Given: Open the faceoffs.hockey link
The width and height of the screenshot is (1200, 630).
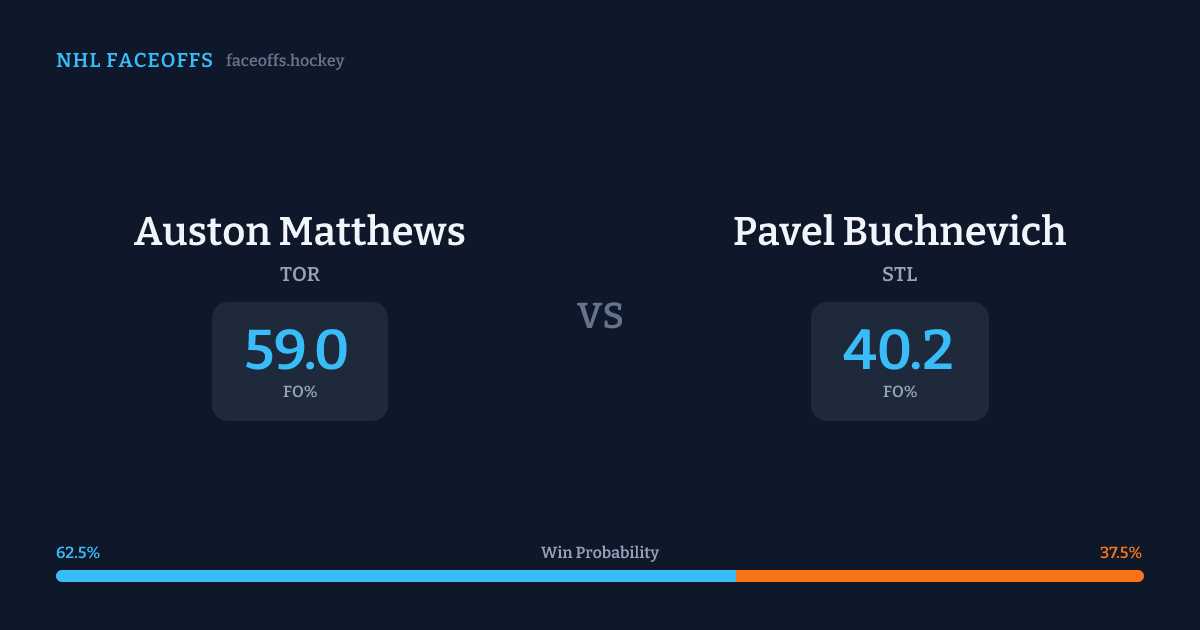Looking at the screenshot, I should 285,61.
